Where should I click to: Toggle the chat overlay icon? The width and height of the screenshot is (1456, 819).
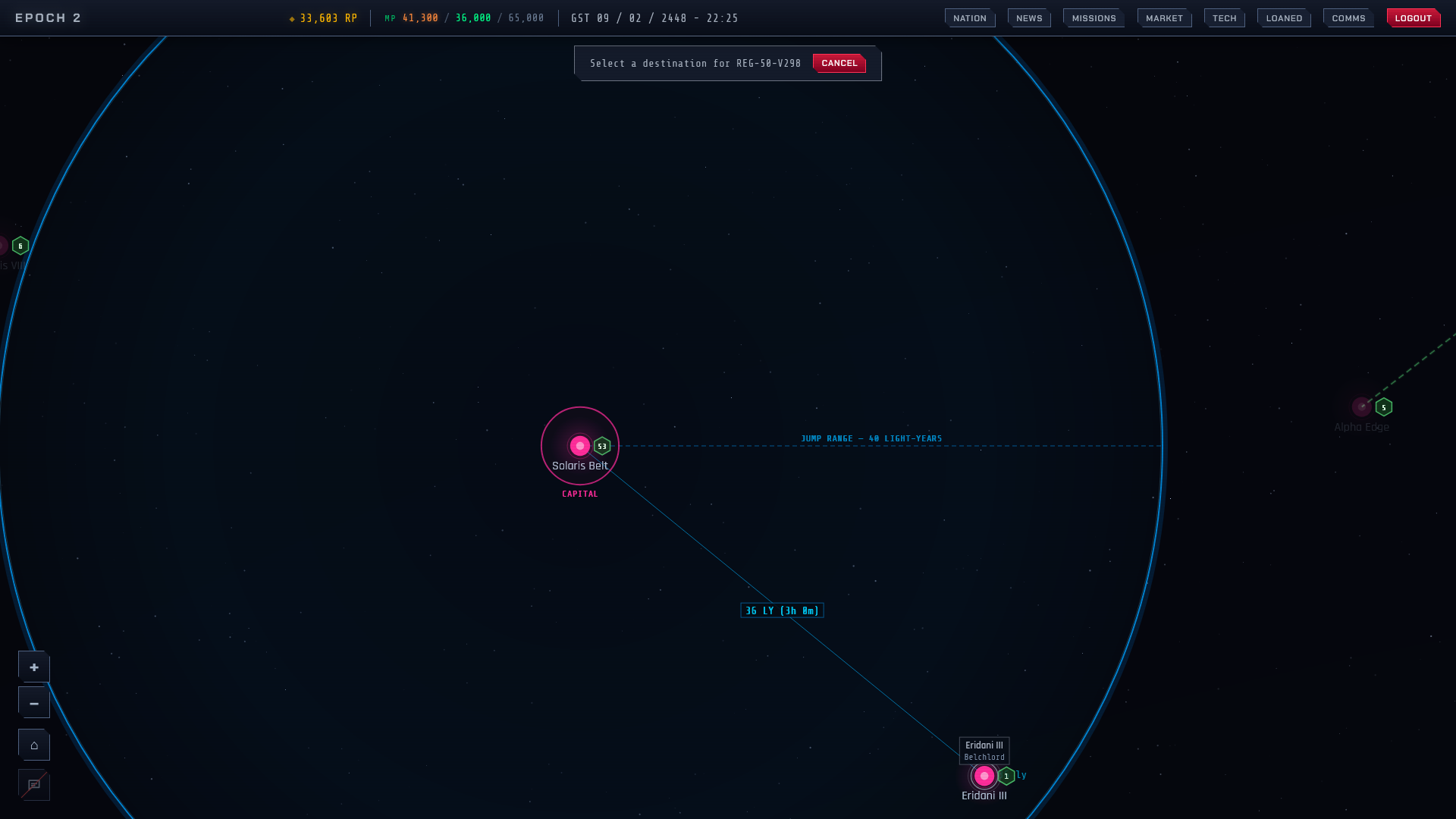[x=34, y=785]
